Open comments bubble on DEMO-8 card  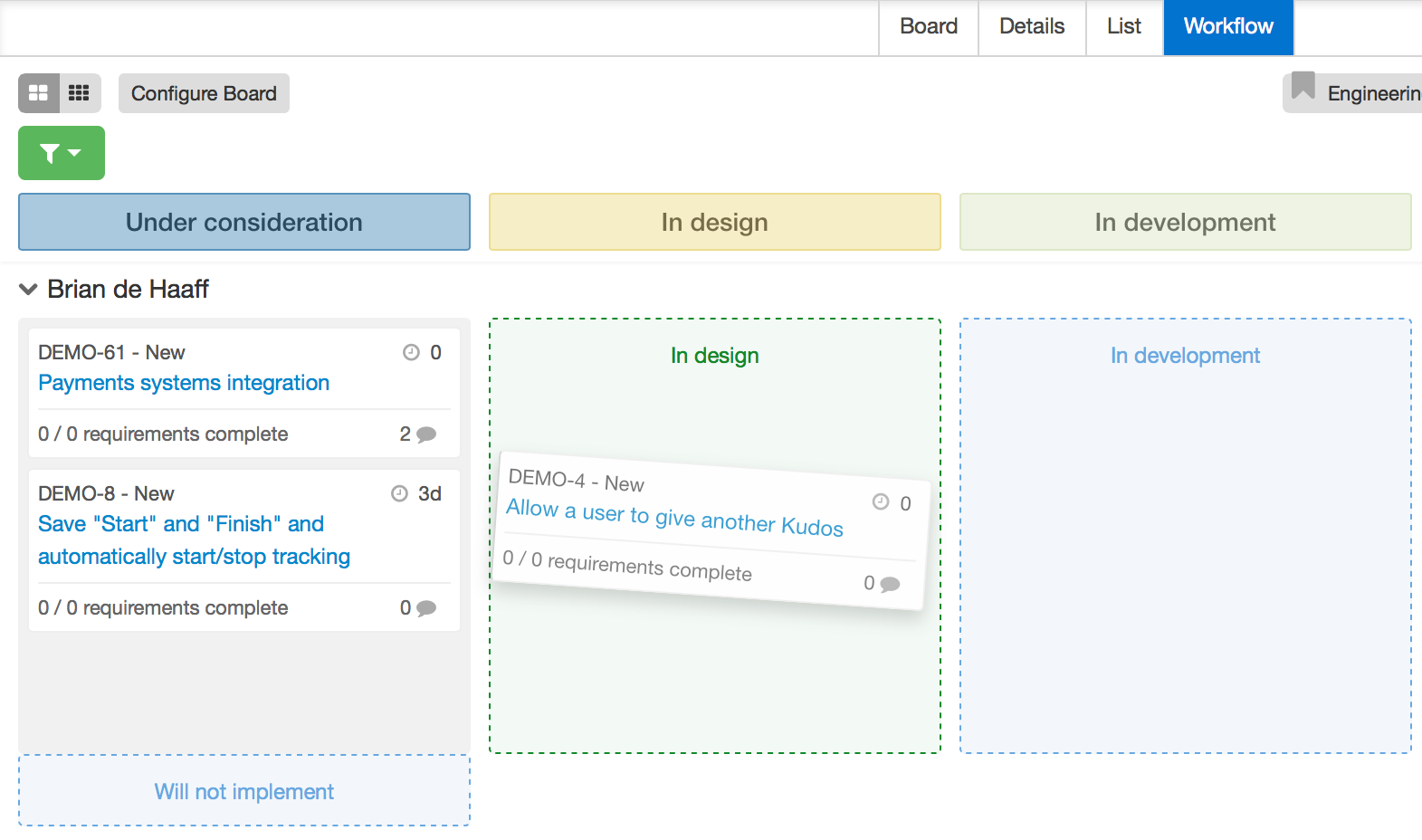(426, 608)
